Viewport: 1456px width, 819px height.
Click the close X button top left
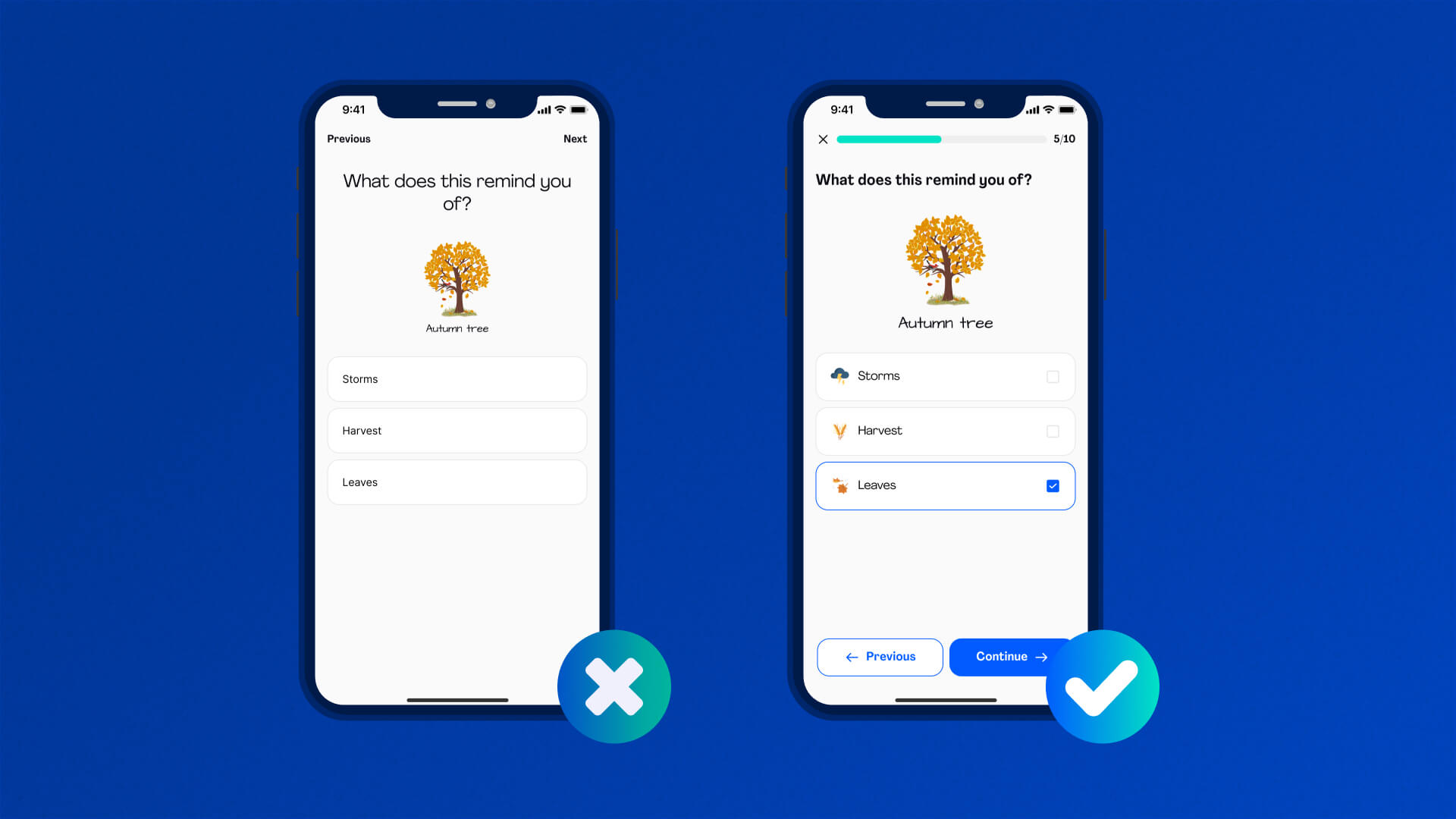click(823, 139)
